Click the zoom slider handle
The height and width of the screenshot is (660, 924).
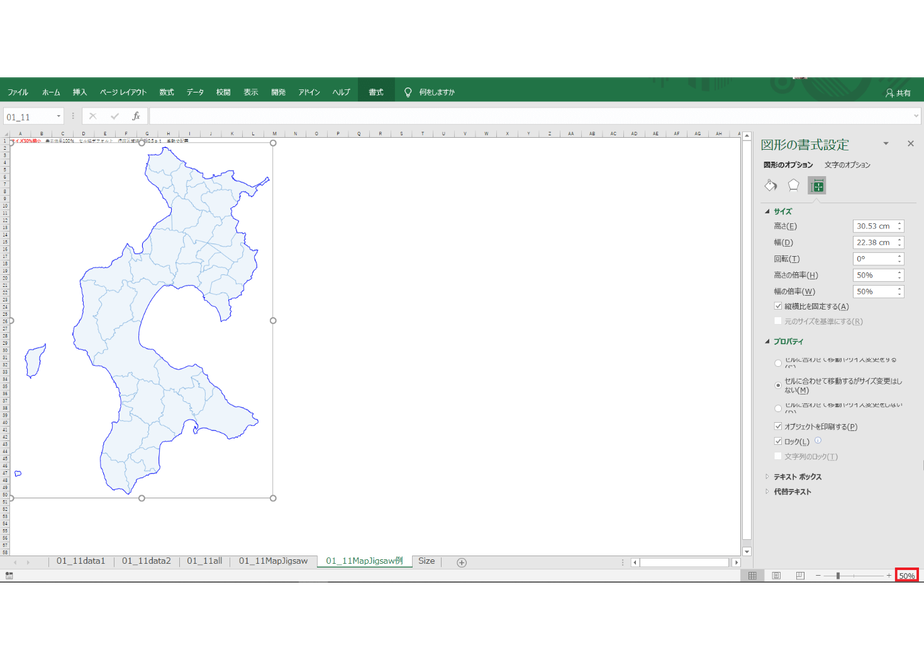coord(837,575)
